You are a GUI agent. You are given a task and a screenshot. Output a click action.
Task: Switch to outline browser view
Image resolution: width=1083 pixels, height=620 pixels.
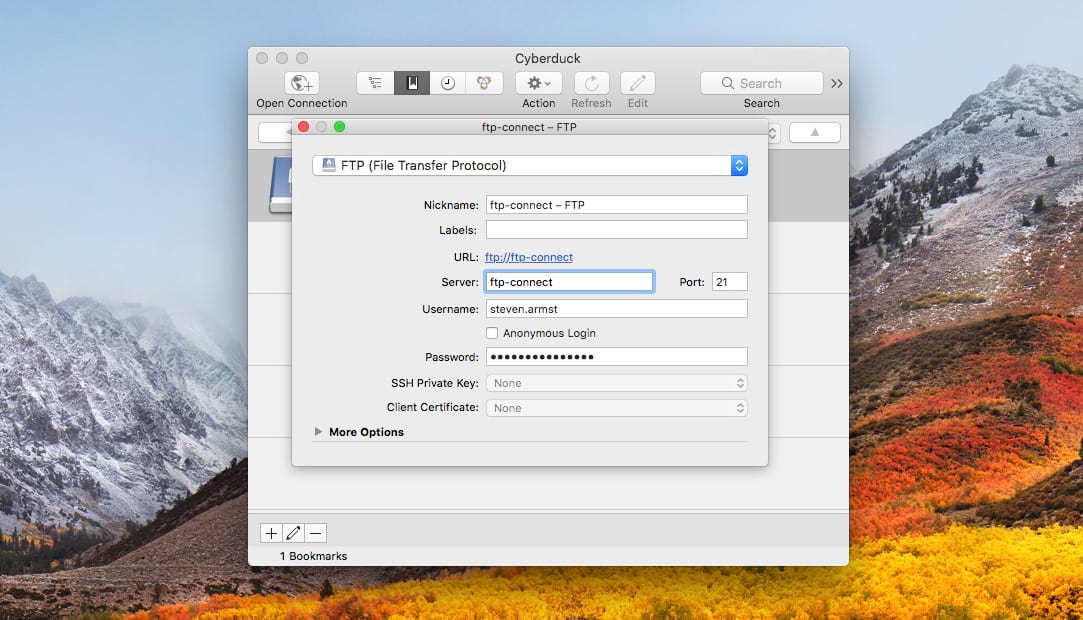click(x=375, y=84)
